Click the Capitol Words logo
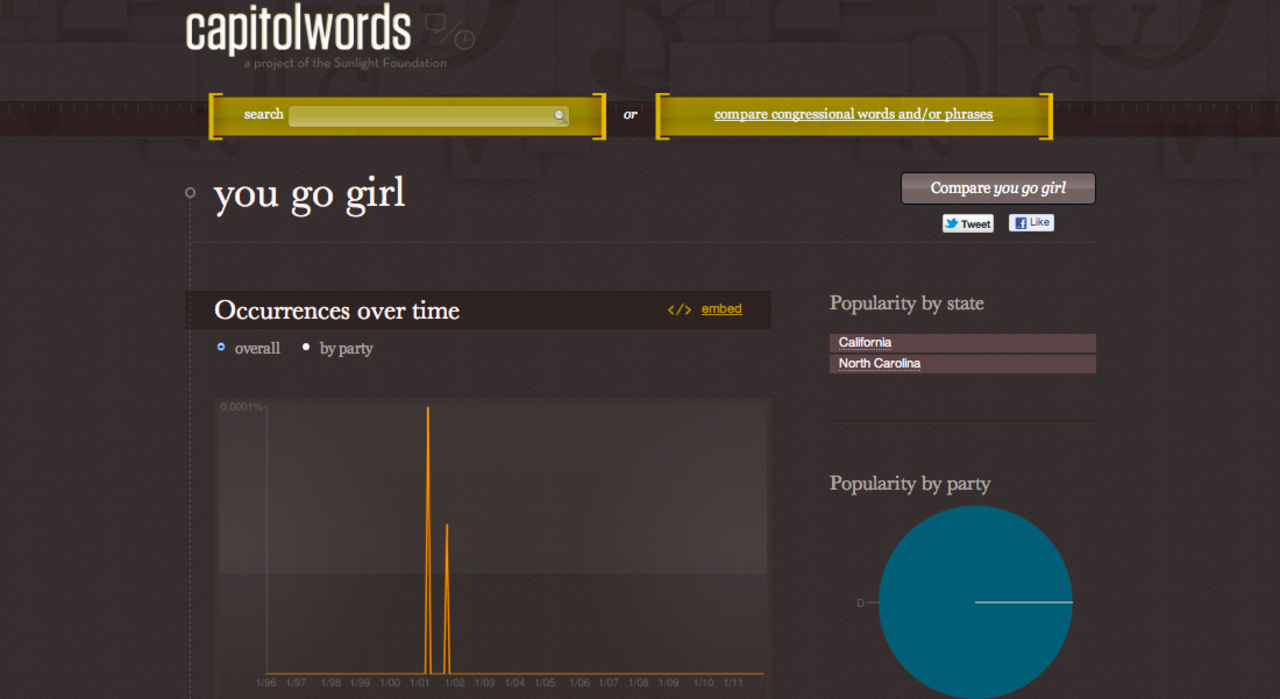This screenshot has height=699, width=1280. pos(298,31)
